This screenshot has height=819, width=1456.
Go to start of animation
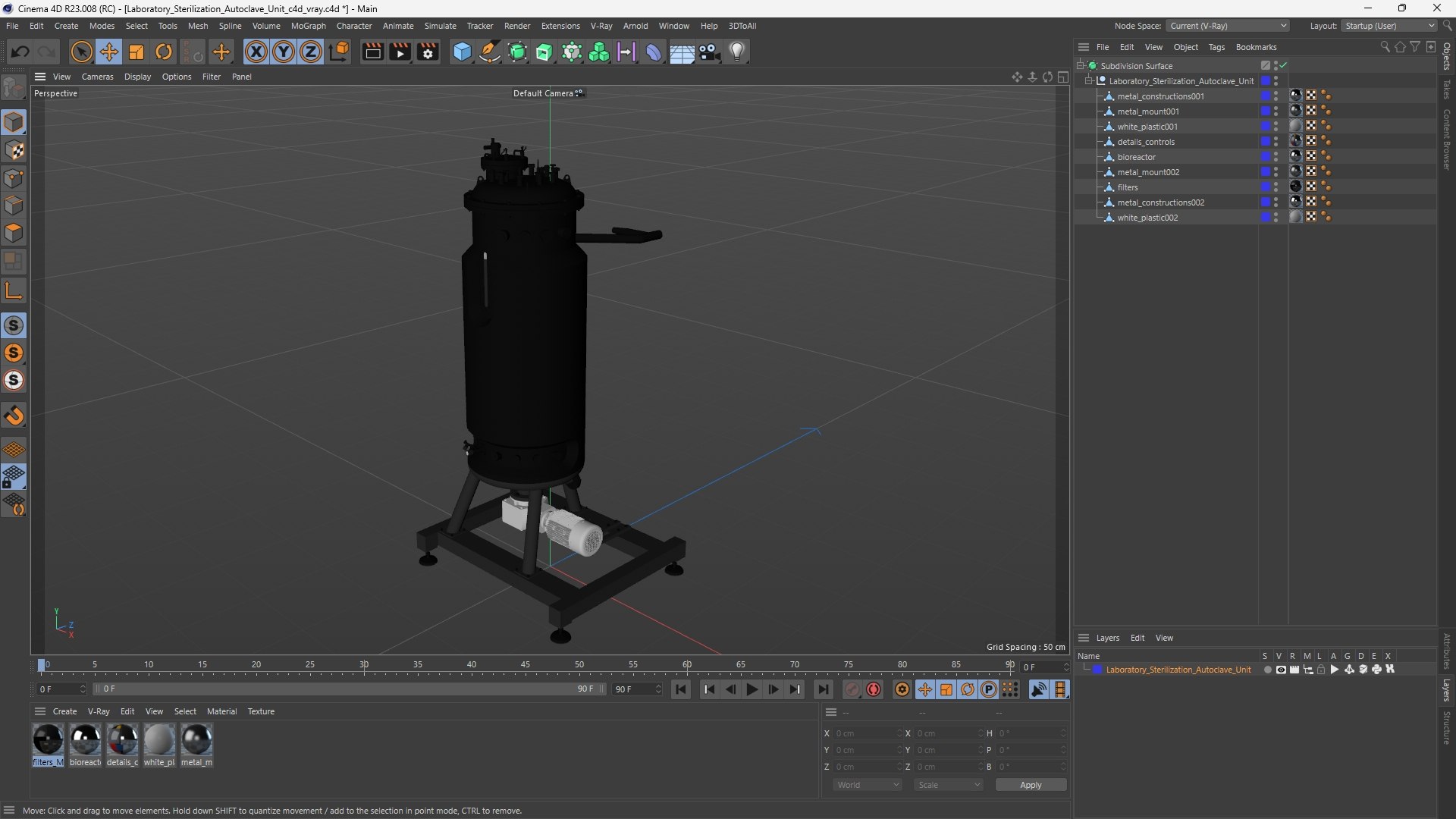[681, 689]
